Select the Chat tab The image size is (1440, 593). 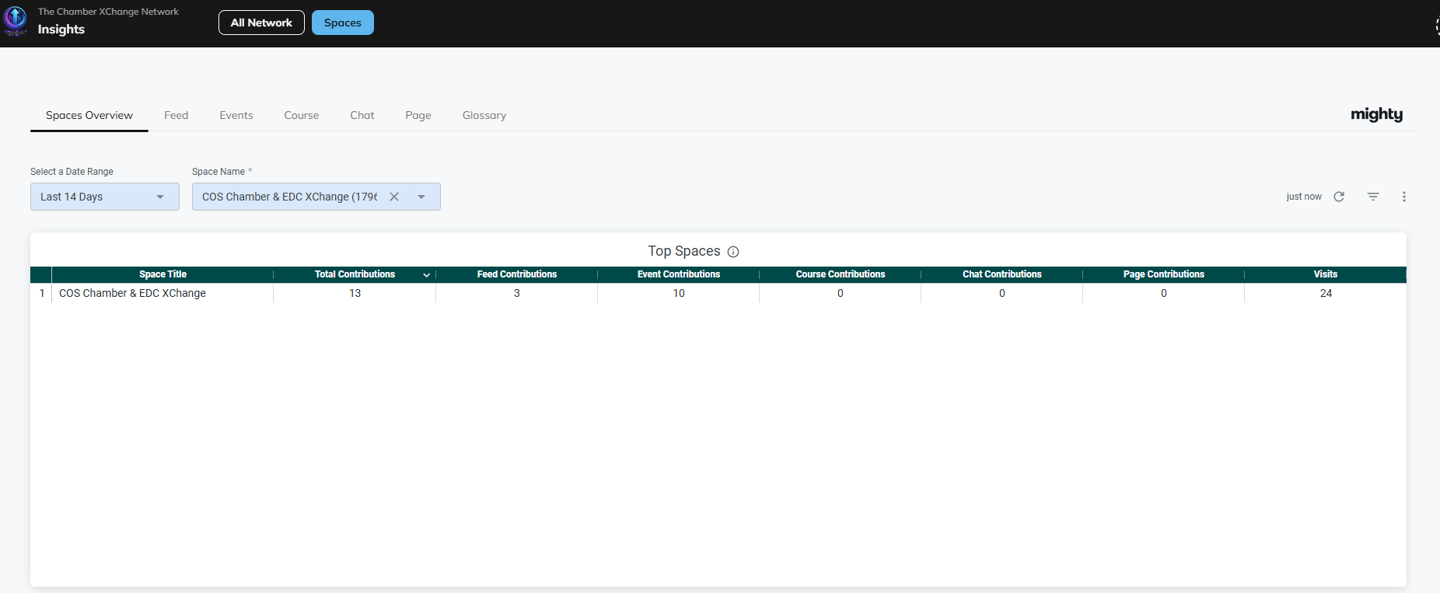pos(362,115)
